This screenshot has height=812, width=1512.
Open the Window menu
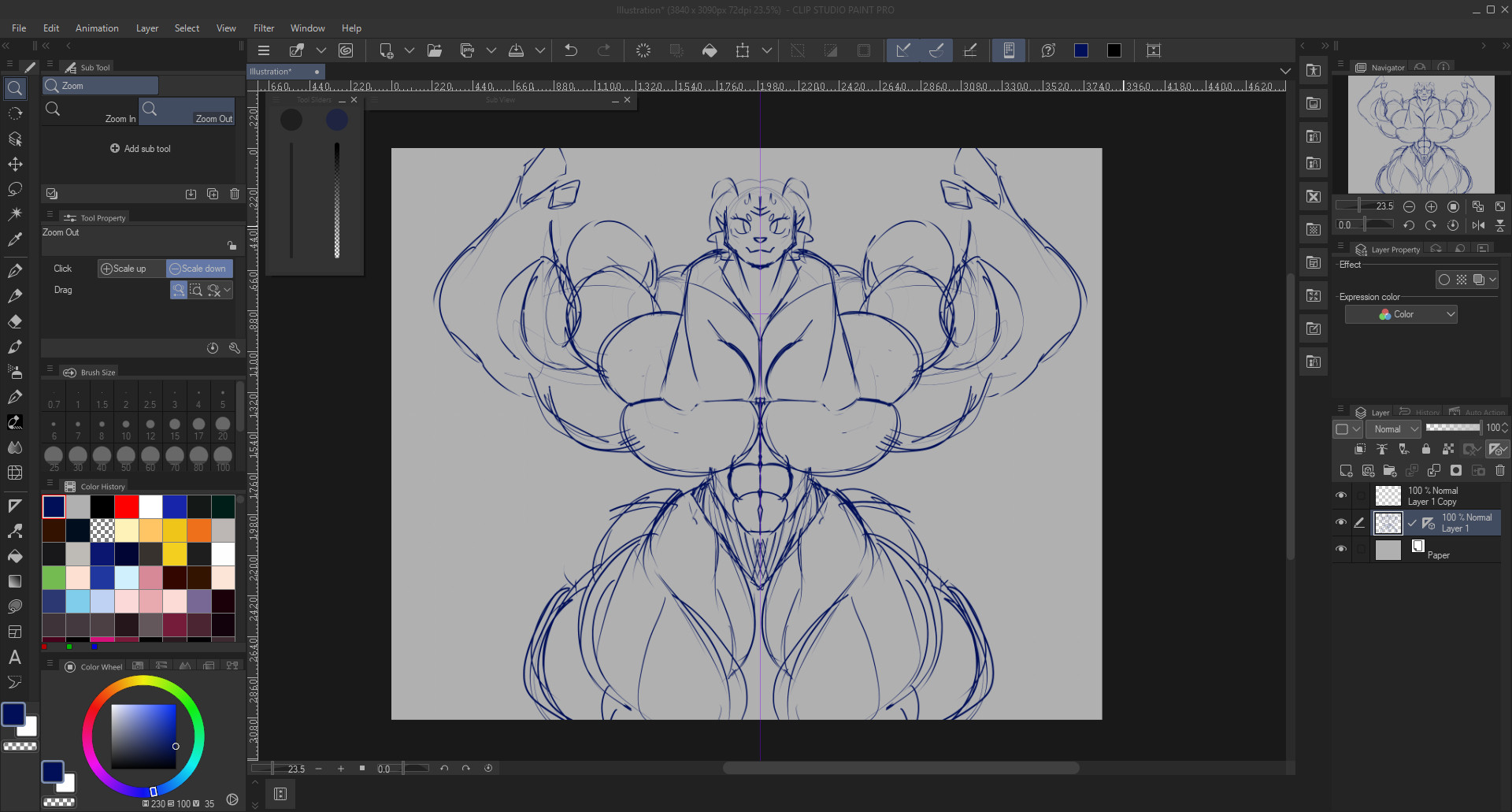click(x=307, y=28)
